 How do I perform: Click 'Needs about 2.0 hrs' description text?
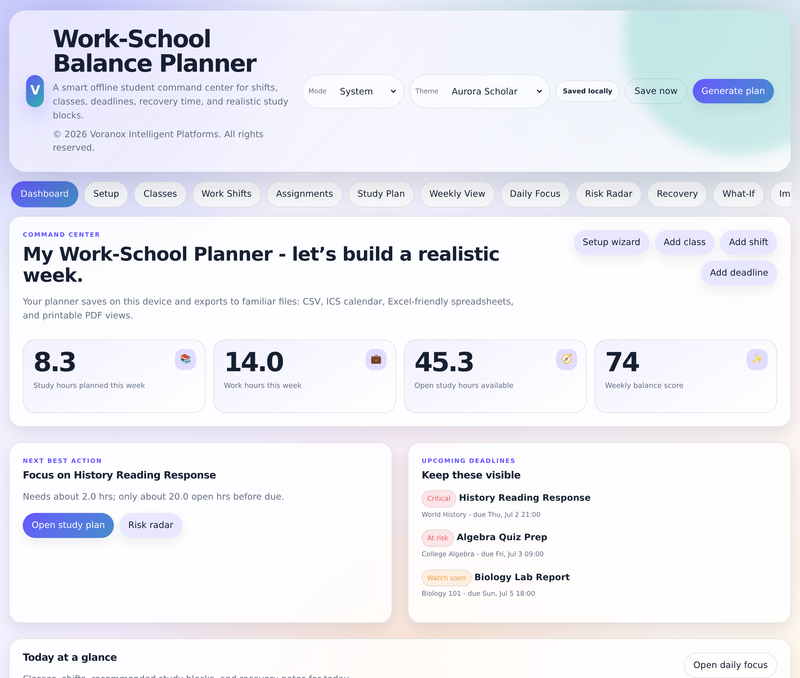[153, 497]
